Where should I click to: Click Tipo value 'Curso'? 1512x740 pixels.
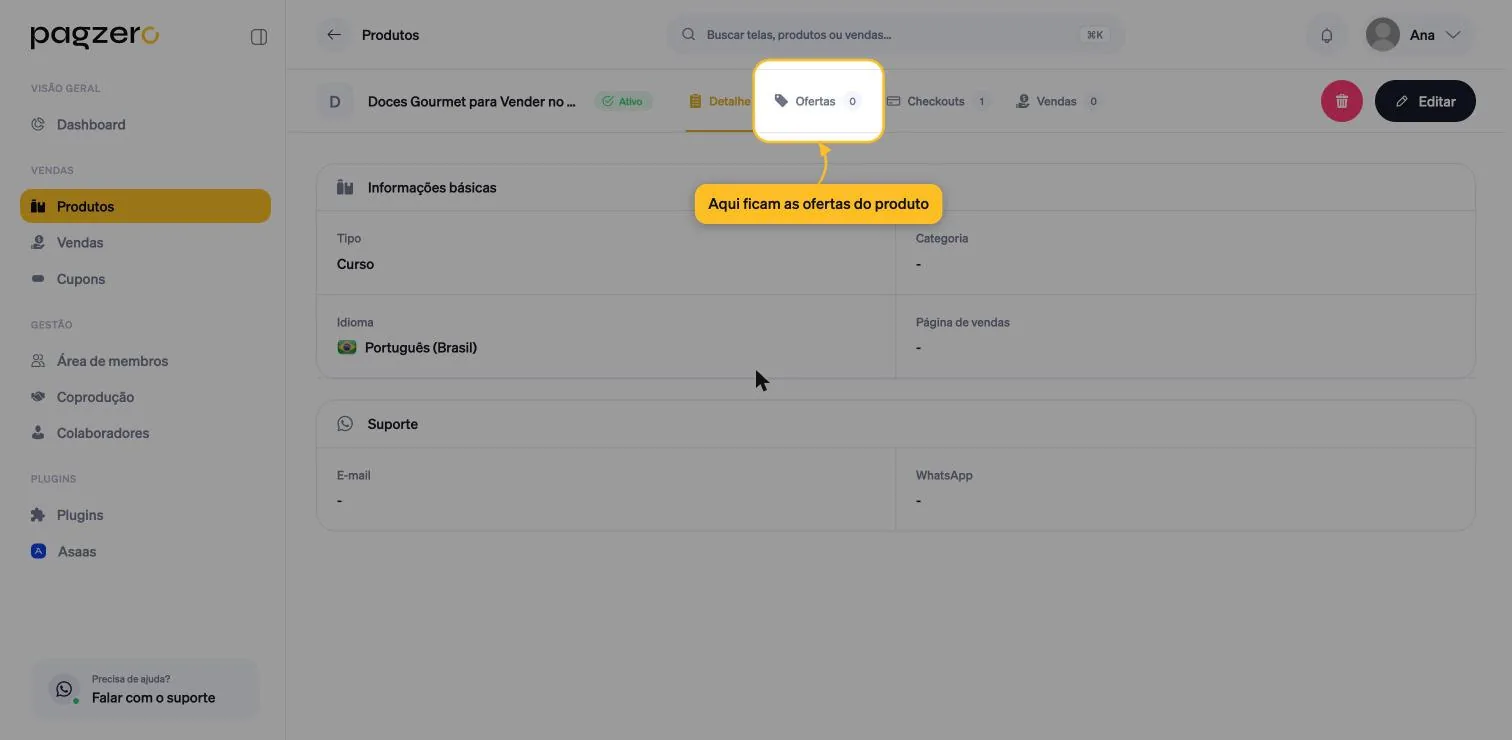pos(355,264)
